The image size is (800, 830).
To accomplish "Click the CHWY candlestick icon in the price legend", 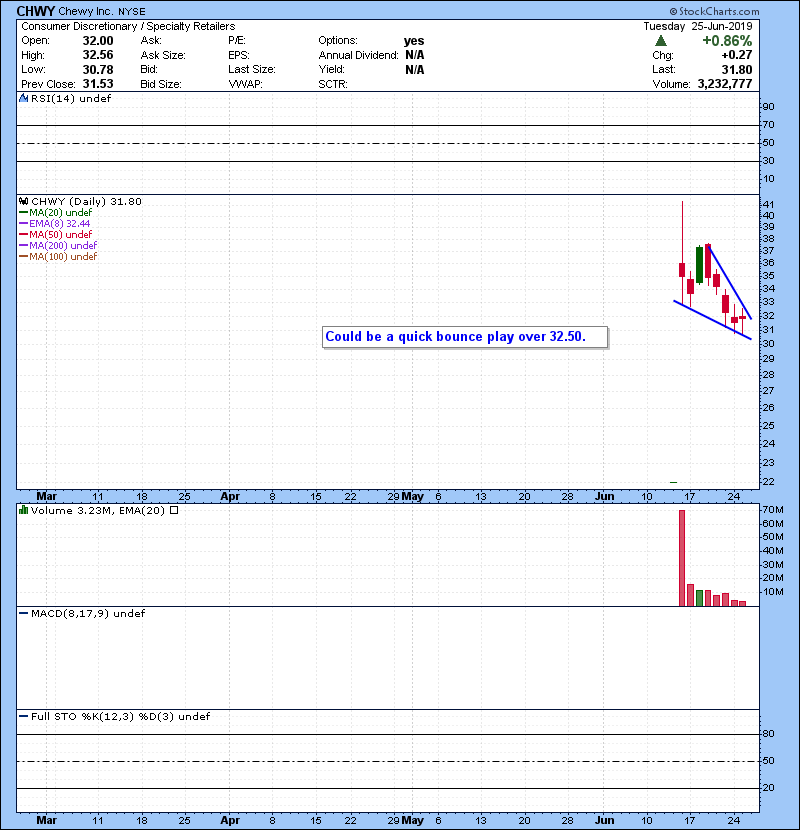I will pyautogui.click(x=23, y=201).
